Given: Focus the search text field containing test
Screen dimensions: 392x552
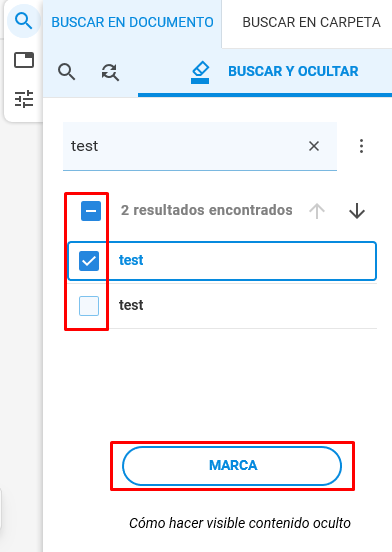Looking at the screenshot, I should click(x=200, y=146).
